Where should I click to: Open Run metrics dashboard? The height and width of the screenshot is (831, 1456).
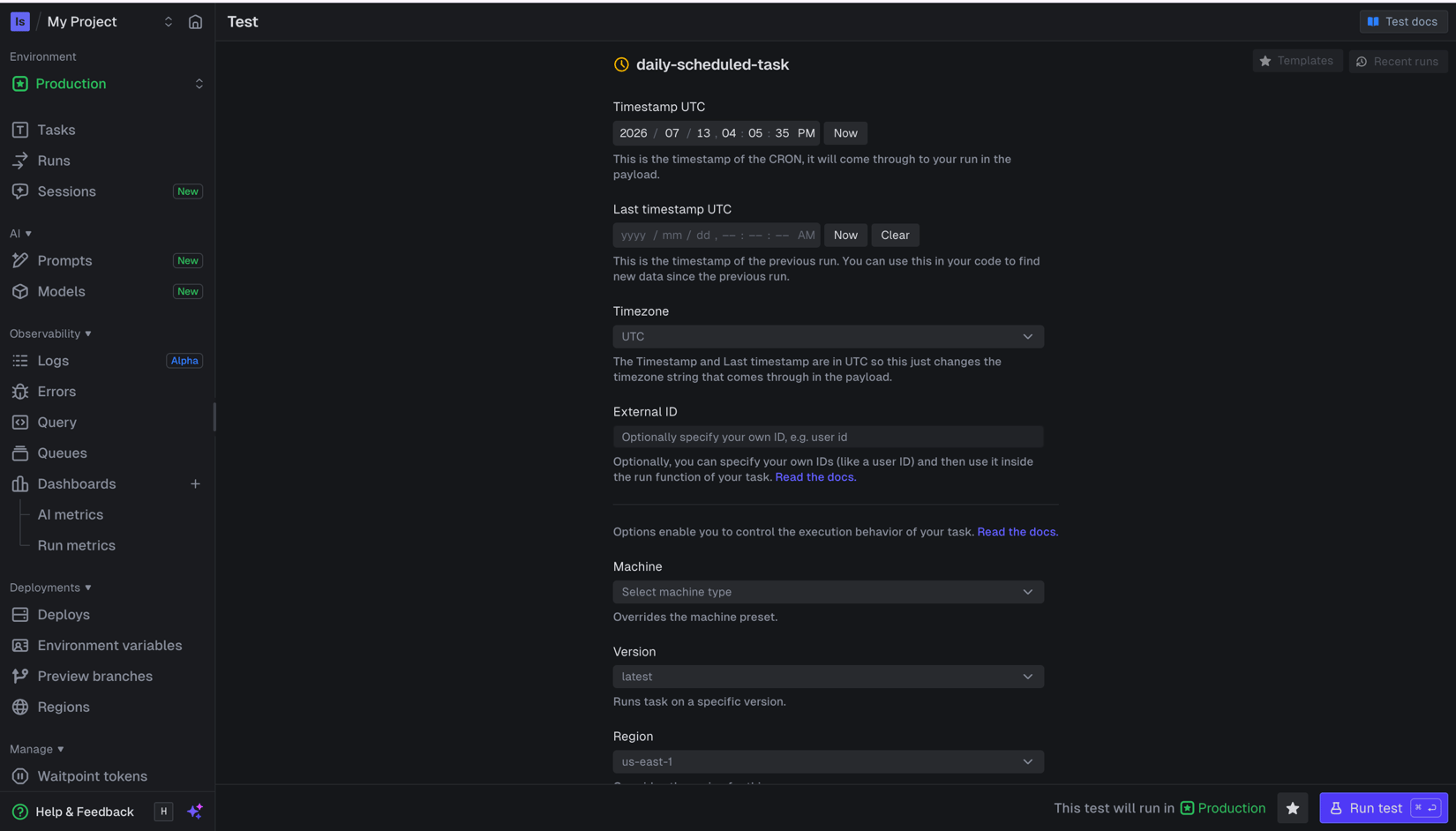pyautogui.click(x=76, y=546)
